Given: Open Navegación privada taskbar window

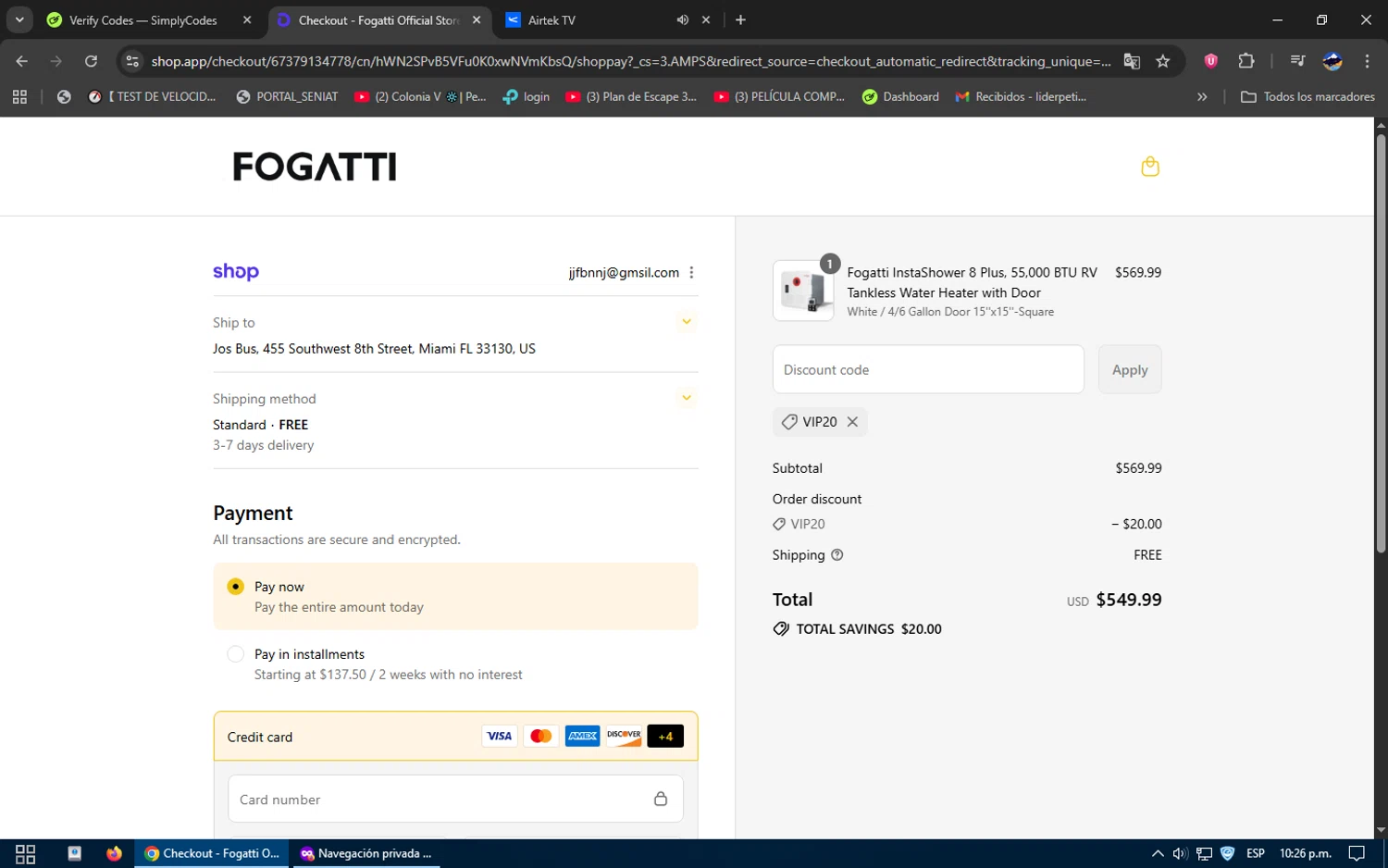Looking at the screenshot, I should [366, 853].
